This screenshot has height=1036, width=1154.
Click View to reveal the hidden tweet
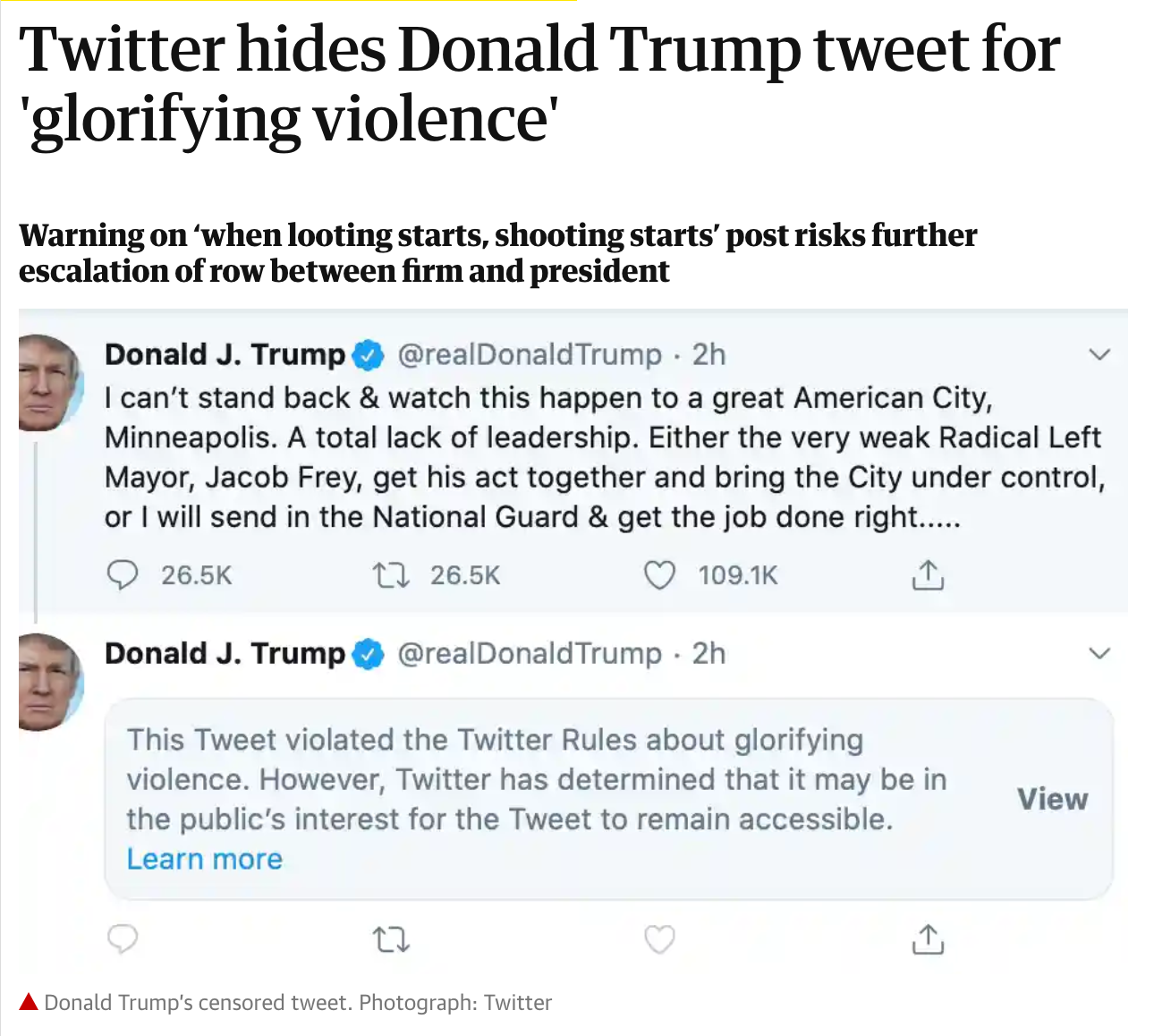pos(1052,799)
